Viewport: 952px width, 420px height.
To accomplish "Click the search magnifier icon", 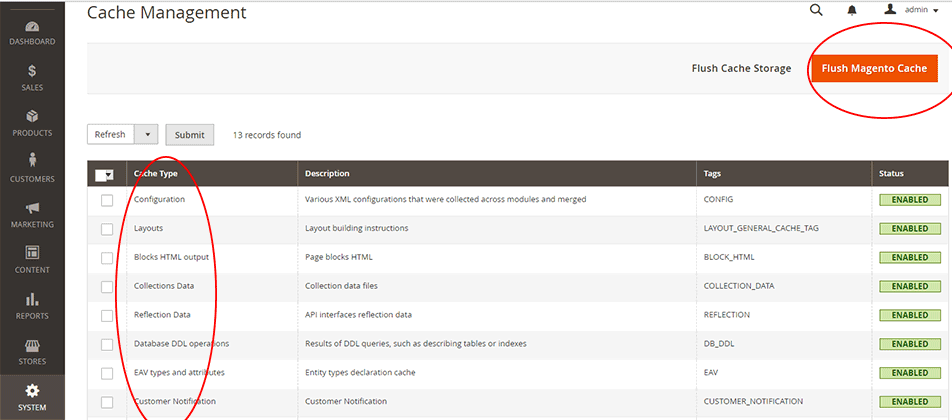I will coord(816,10).
